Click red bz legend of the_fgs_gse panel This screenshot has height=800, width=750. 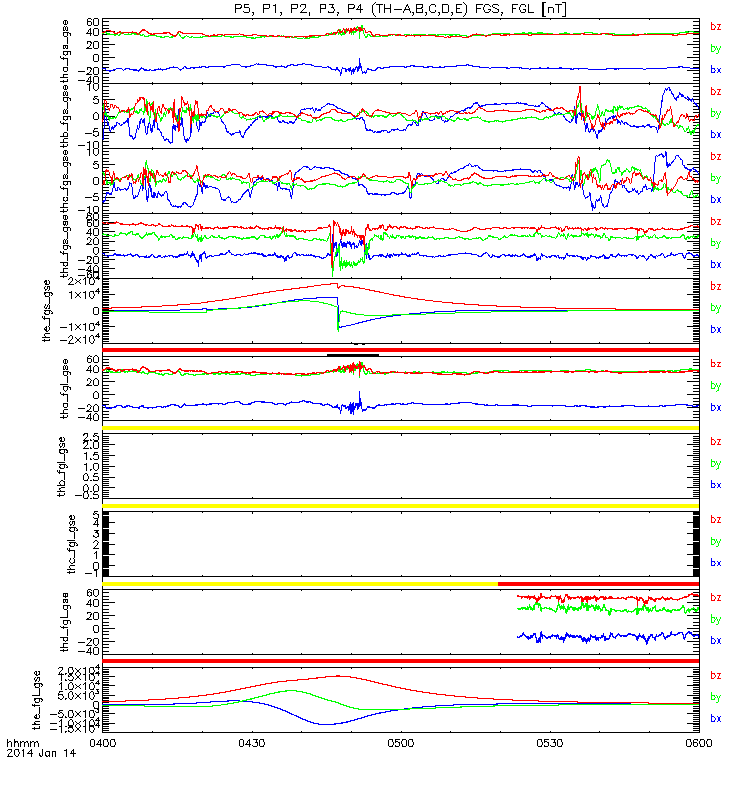[716, 286]
